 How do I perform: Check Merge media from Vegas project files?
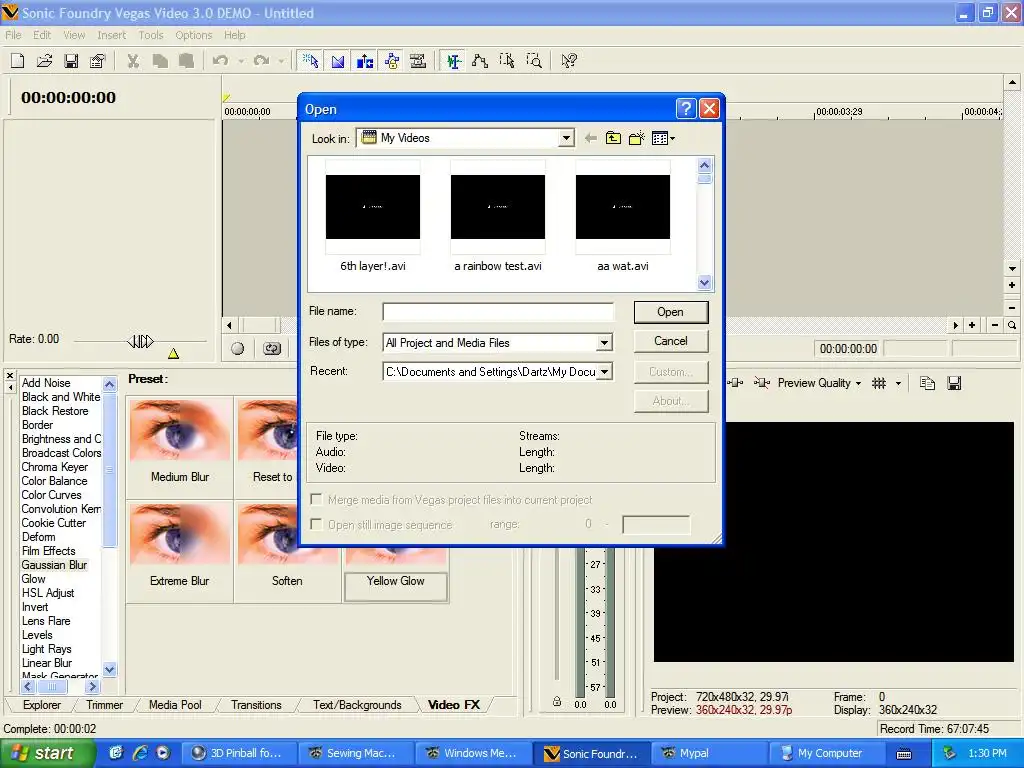[316, 500]
